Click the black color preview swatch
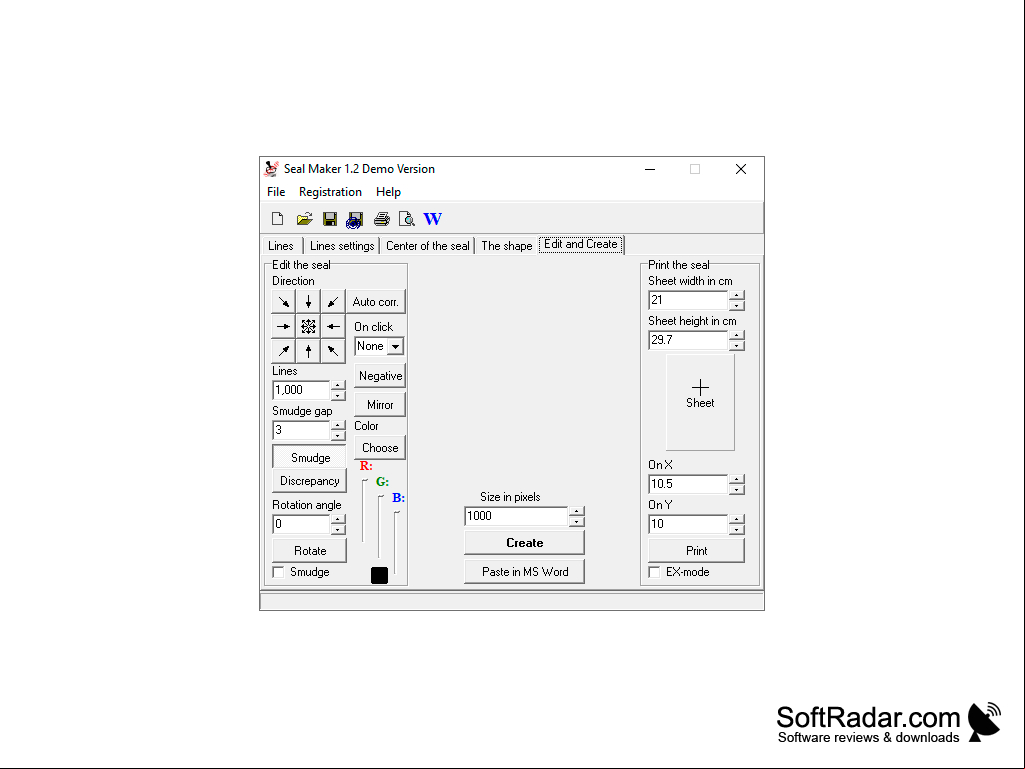1025x769 pixels. coord(379,575)
